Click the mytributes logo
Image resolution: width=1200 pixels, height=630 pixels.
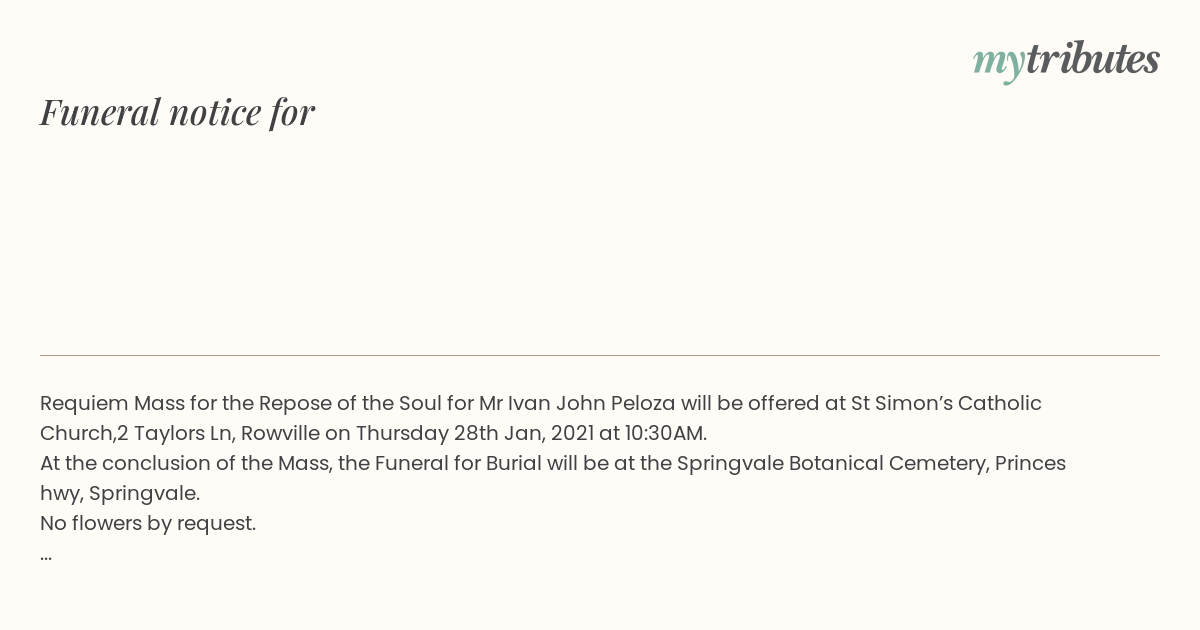(1066, 61)
